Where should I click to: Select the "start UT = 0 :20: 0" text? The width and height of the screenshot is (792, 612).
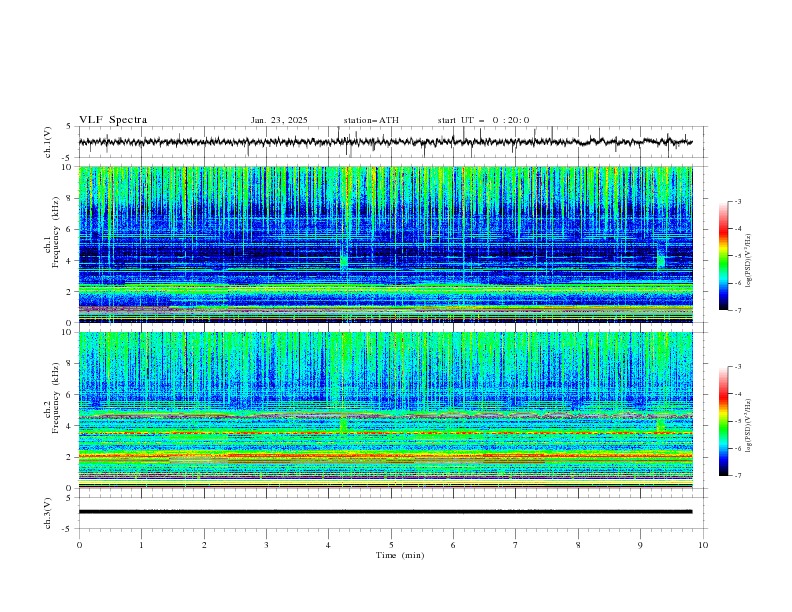[x=483, y=120]
